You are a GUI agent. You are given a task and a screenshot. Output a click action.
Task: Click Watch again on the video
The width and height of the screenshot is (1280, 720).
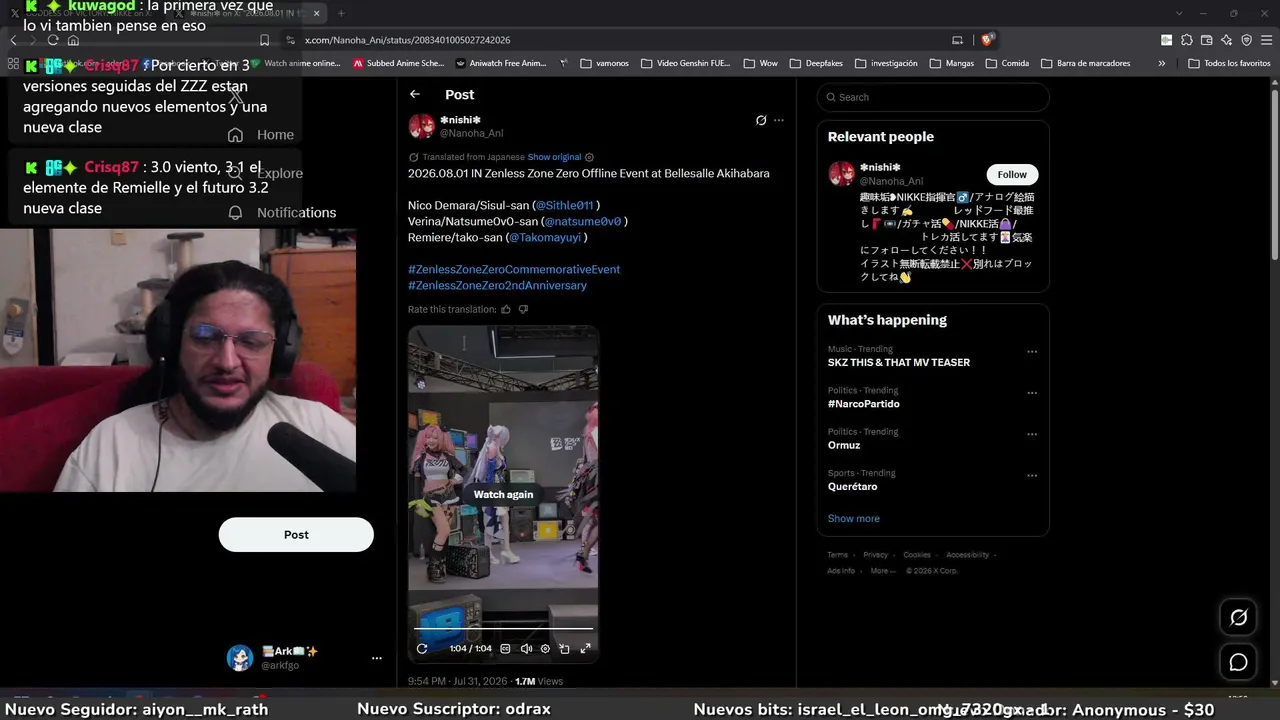pos(503,494)
